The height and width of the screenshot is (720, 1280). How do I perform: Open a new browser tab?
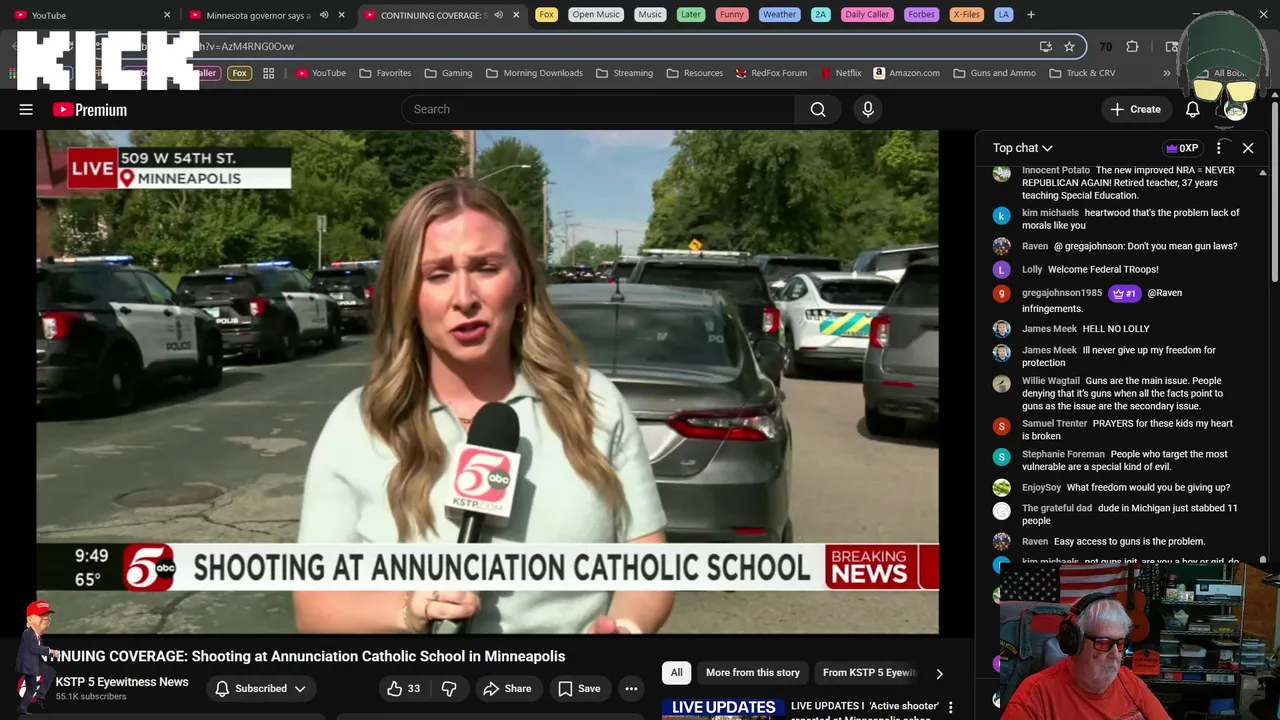(x=1031, y=15)
